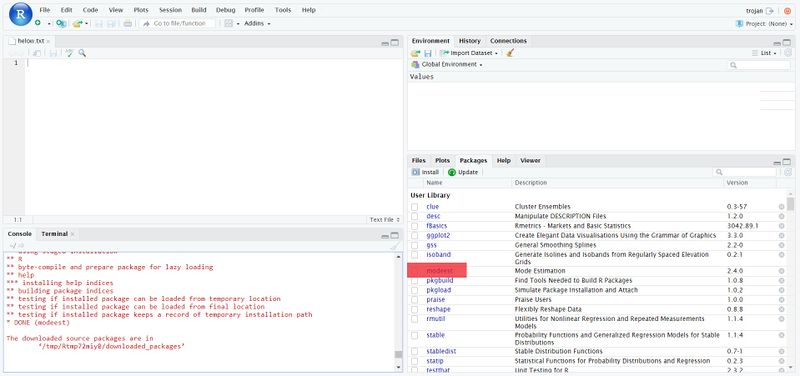Switch to the Terminal tab
The height and width of the screenshot is (376, 800).
tap(55, 234)
